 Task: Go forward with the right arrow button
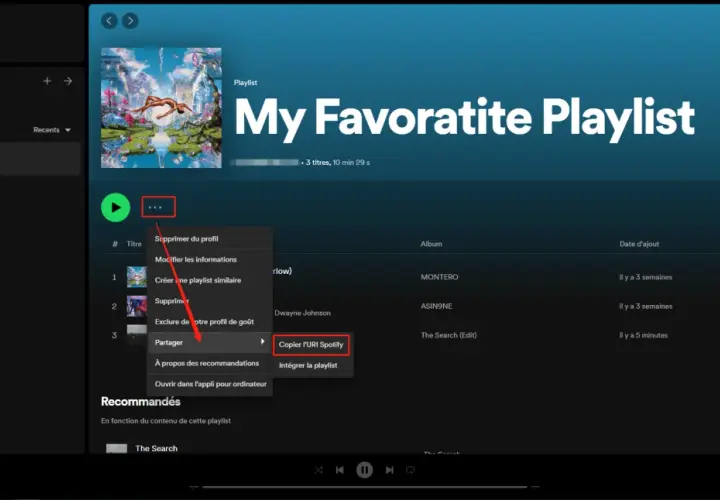tap(130, 21)
